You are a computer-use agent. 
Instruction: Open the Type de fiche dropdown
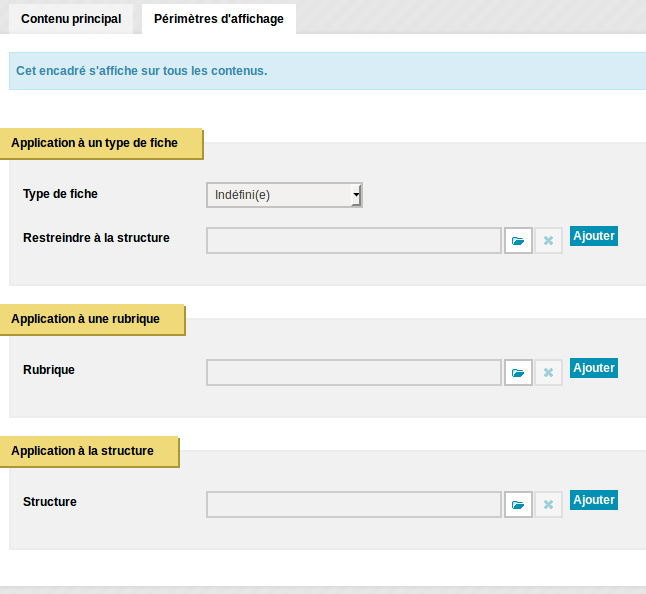click(x=284, y=195)
